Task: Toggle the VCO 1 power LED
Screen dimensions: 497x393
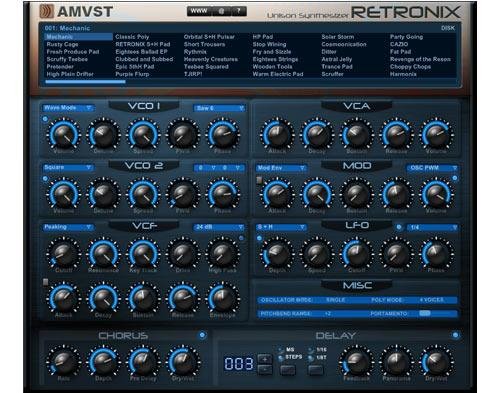Action: coord(45,119)
